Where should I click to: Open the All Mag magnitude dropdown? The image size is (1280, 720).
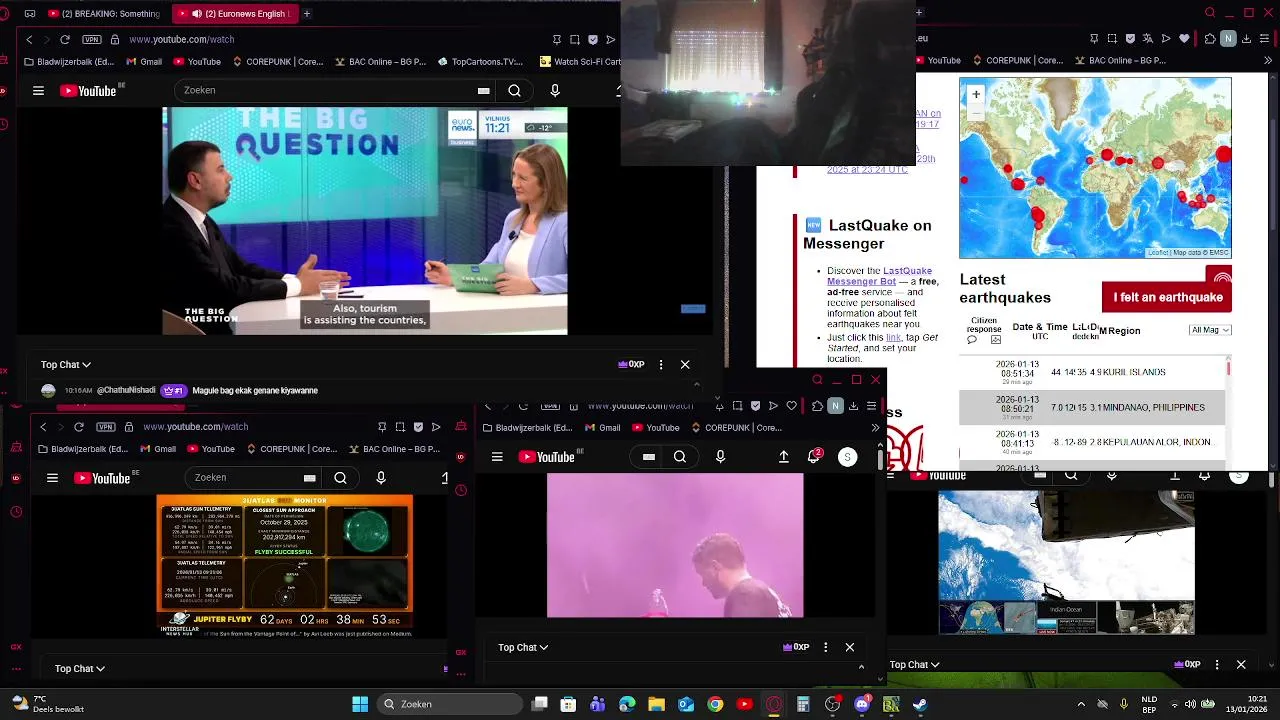[1210, 330]
